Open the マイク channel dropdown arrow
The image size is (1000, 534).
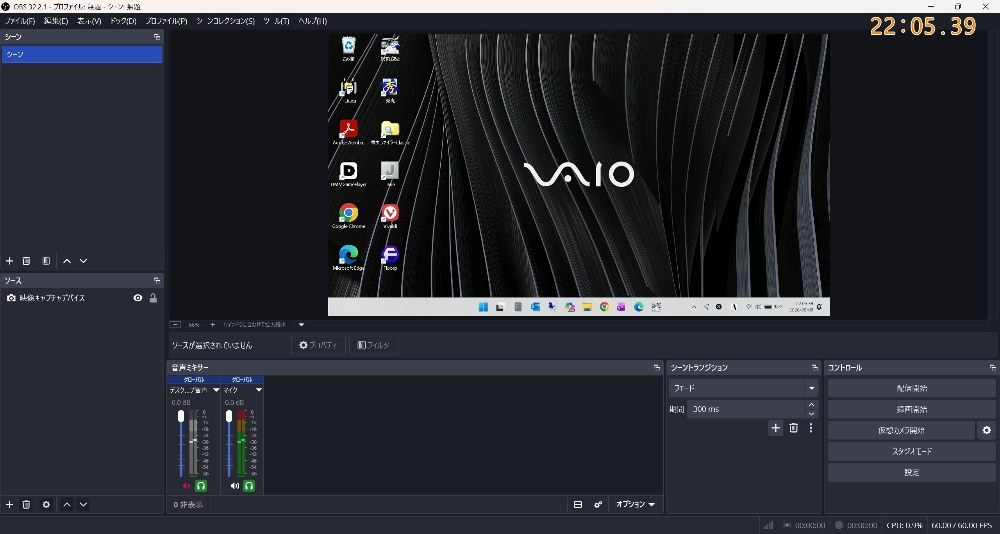(259, 390)
